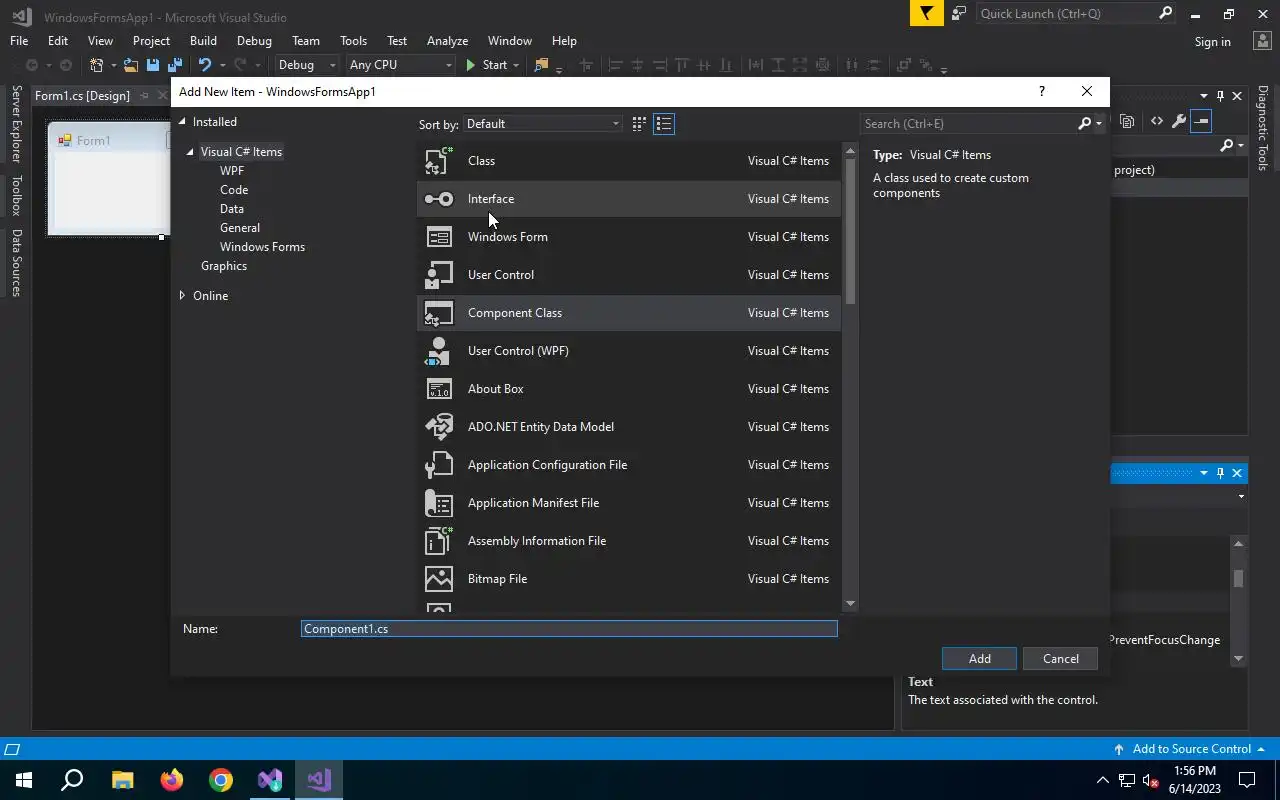This screenshot has height=800, width=1280.
Task: Click the Open File toolbar icon
Action: point(131,65)
